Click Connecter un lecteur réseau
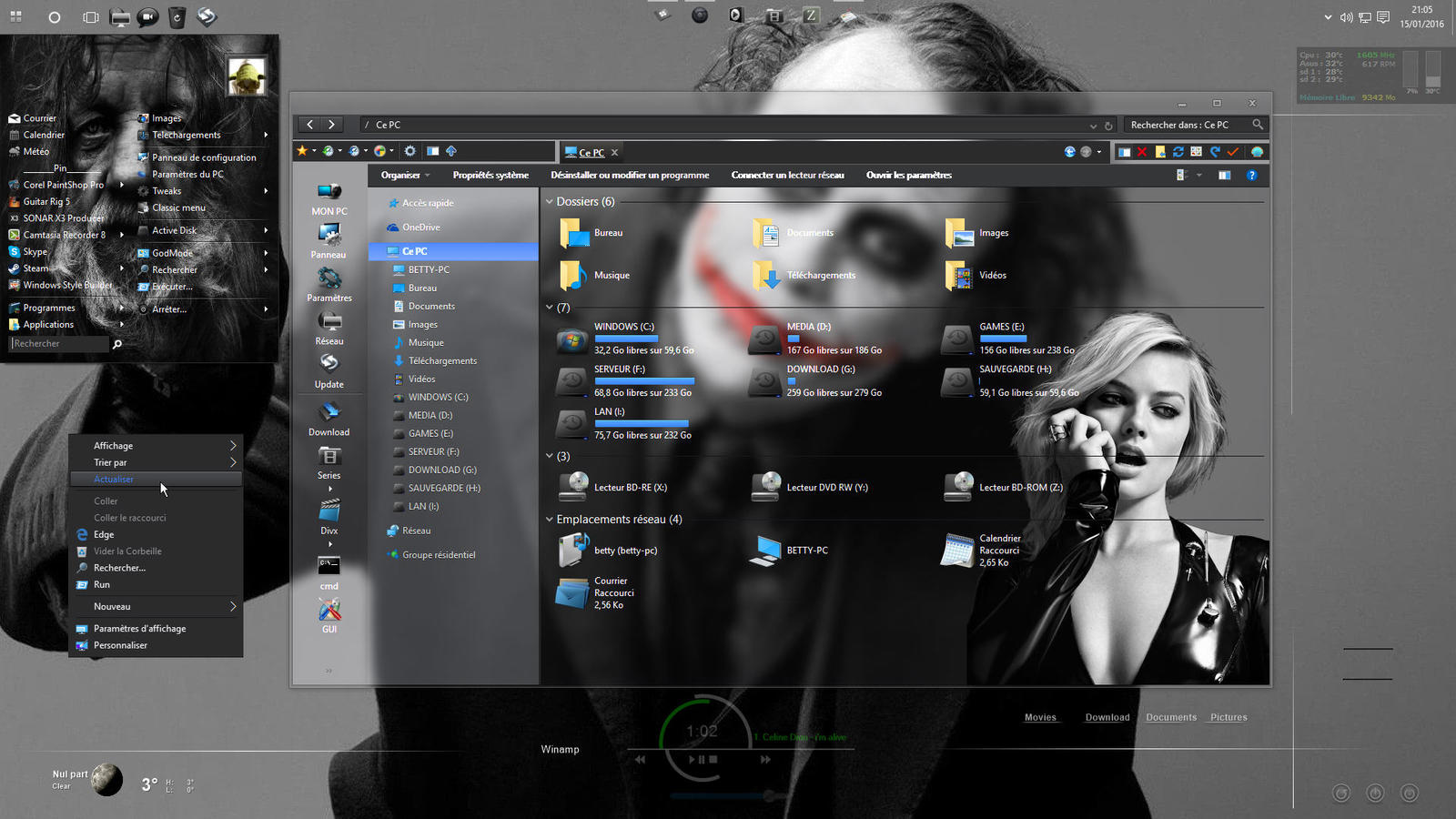 [788, 175]
